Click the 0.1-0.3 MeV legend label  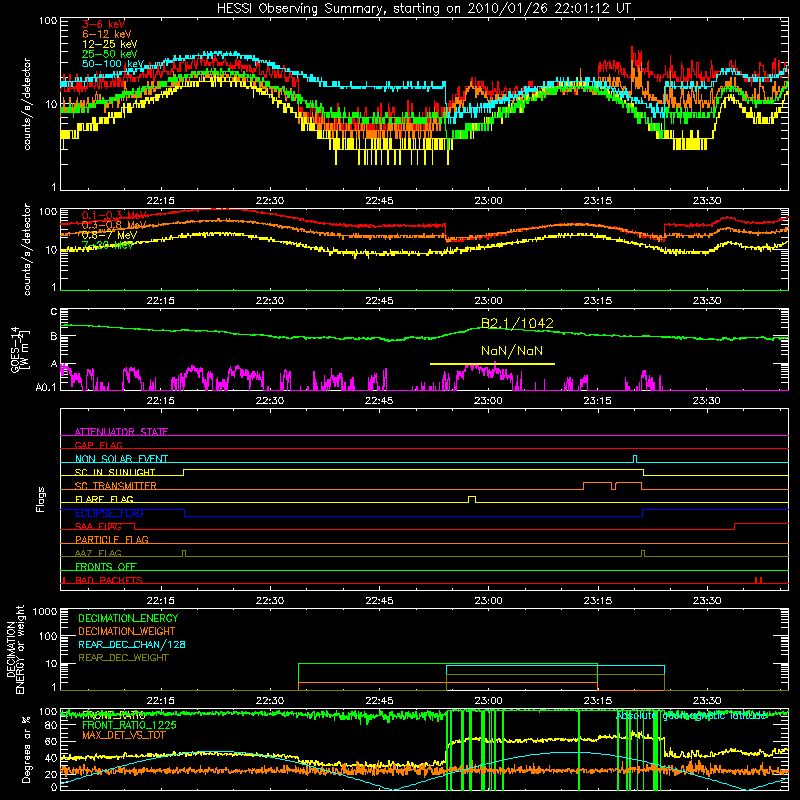pos(114,215)
